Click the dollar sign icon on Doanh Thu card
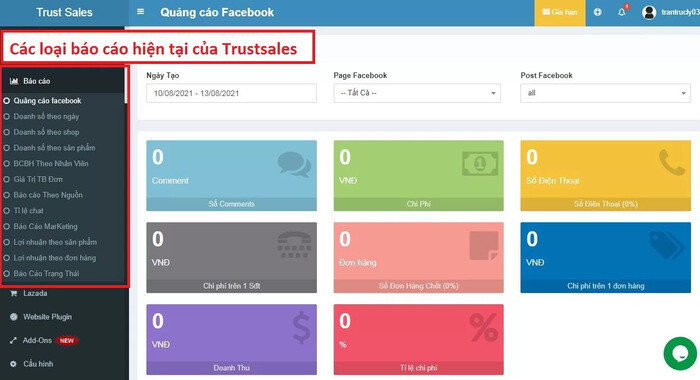Image resolution: width=700 pixels, height=380 pixels. (302, 328)
